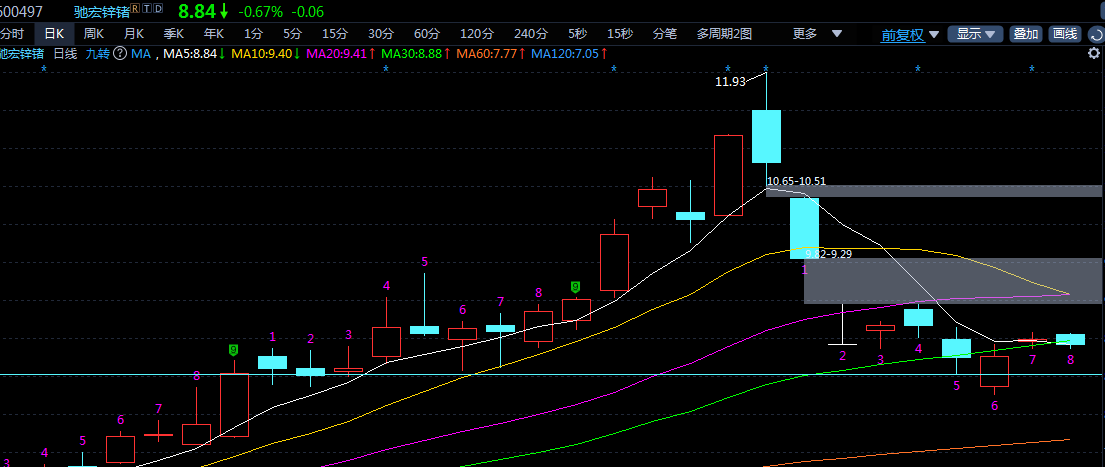Switch to 季K quarterly chart
Image resolution: width=1105 pixels, height=467 pixels.
174,34
